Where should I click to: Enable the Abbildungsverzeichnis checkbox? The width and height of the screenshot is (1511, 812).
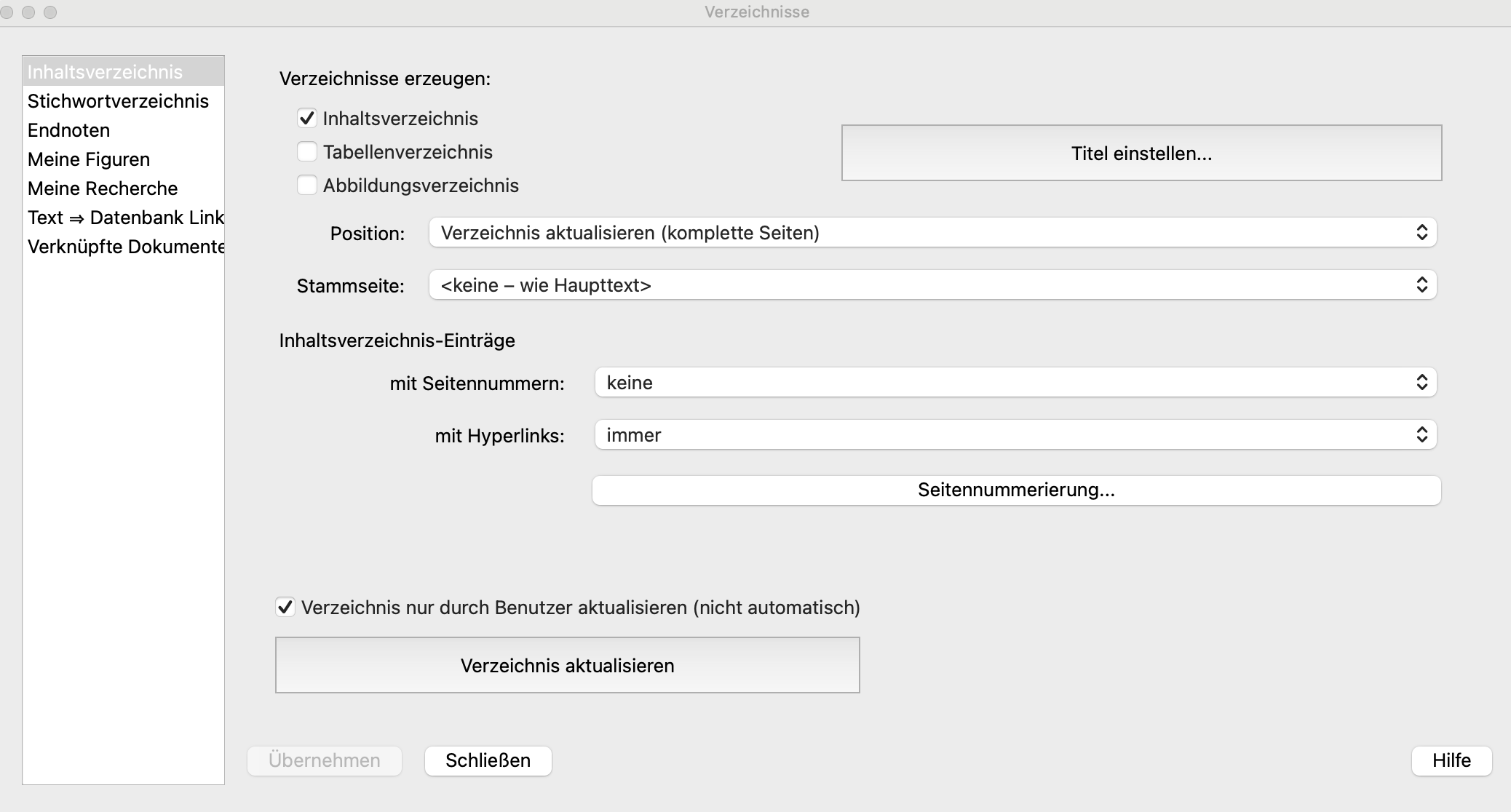307,186
